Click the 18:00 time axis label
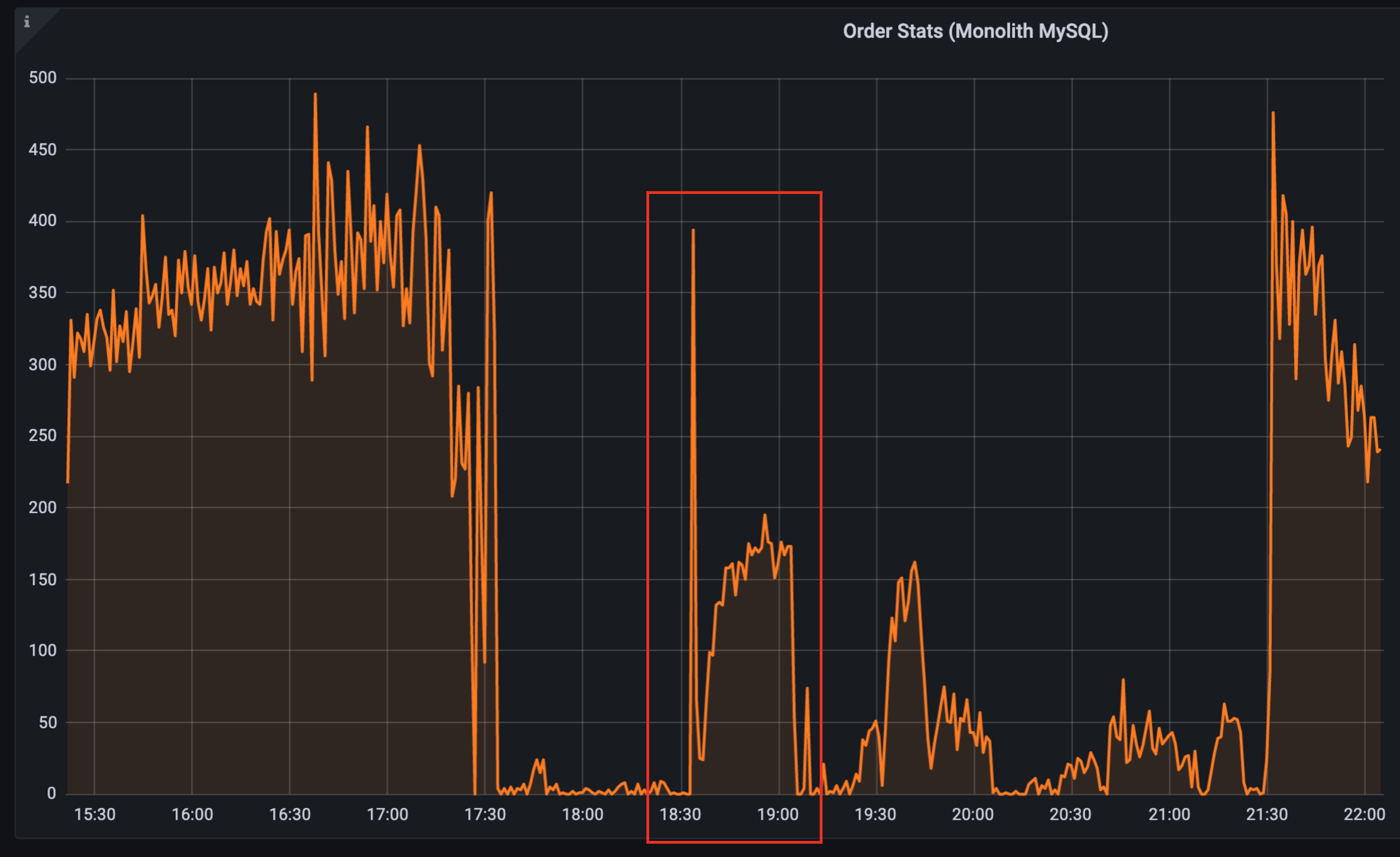 tap(582, 814)
